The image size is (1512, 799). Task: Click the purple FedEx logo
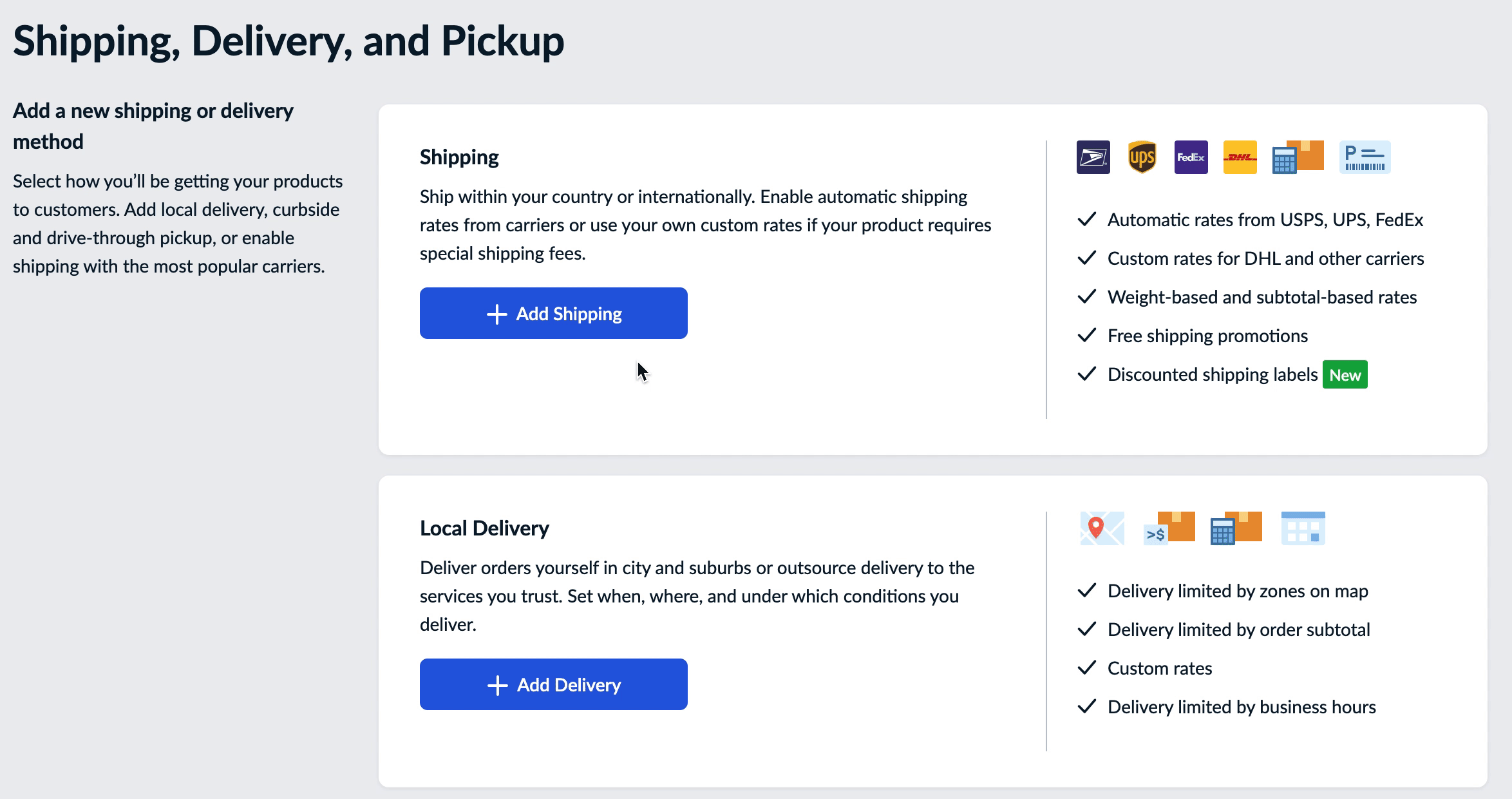[x=1191, y=157]
